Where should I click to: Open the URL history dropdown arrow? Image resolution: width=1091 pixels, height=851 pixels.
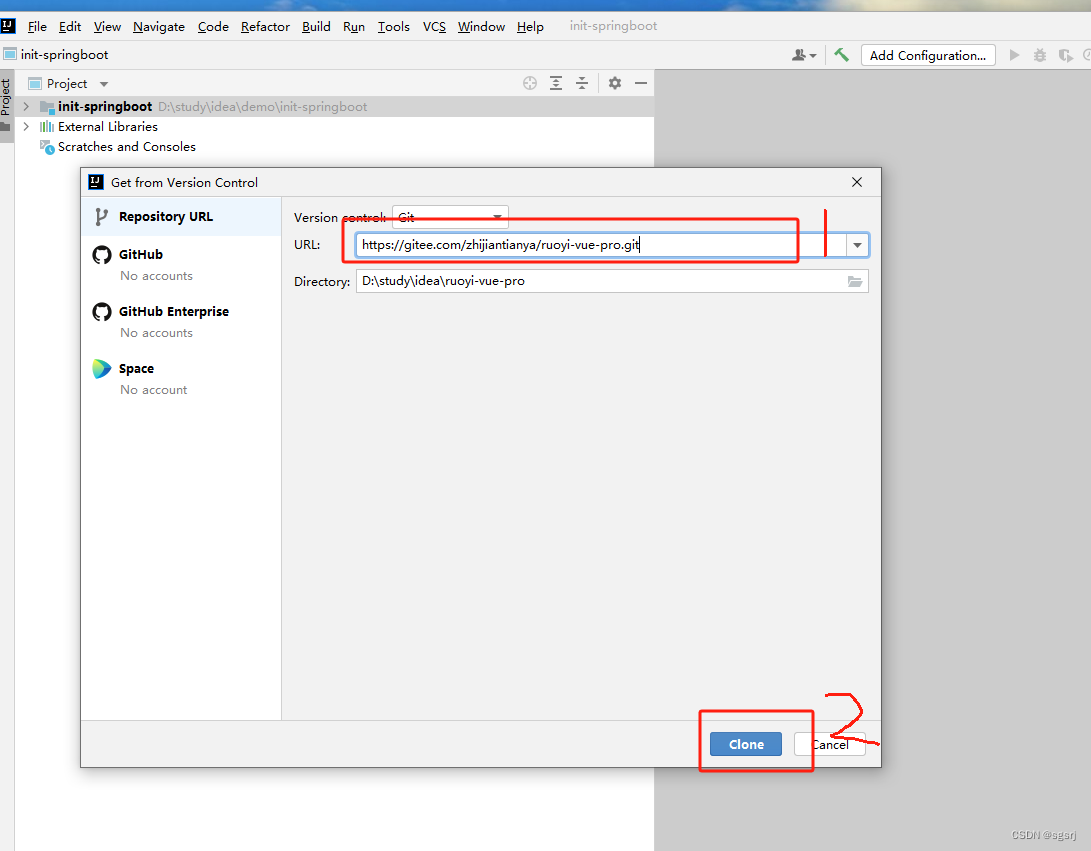[857, 245]
